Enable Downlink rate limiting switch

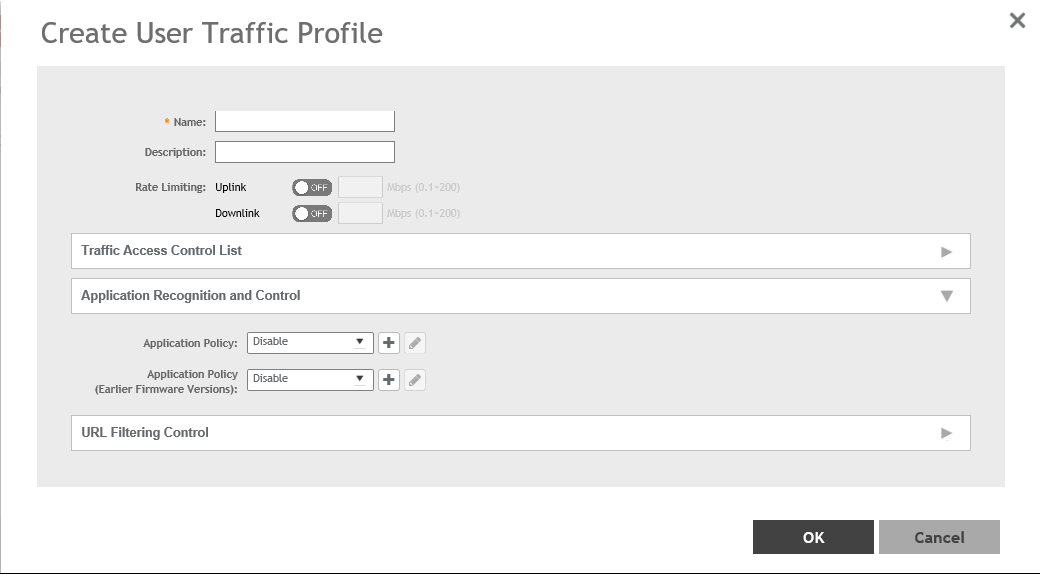pos(312,213)
